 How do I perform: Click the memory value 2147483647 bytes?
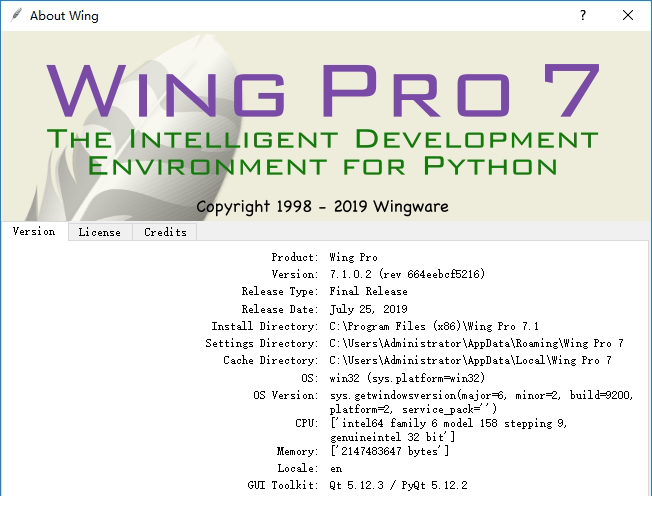click(x=390, y=451)
